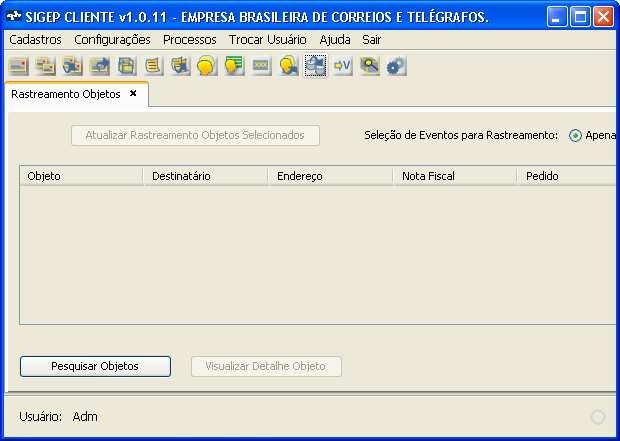Click the gray rectangular label icon
Screen dimensions: 620x441
pos(261,66)
